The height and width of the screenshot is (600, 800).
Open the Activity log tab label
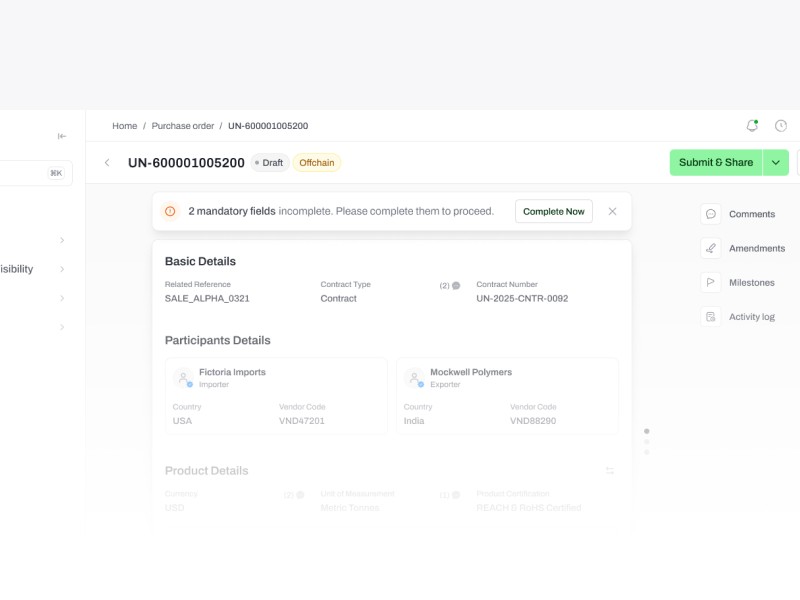[752, 317]
